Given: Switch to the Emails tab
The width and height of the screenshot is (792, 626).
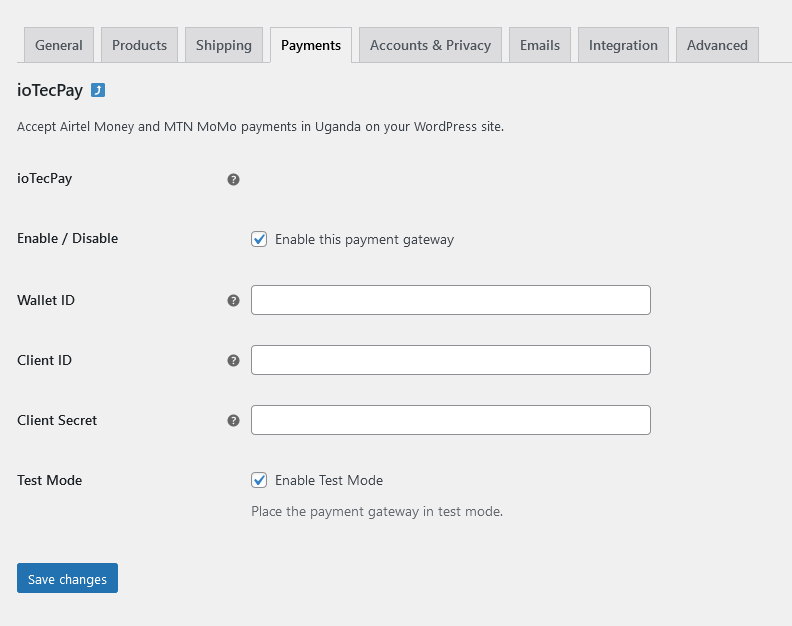Looking at the screenshot, I should pos(540,45).
